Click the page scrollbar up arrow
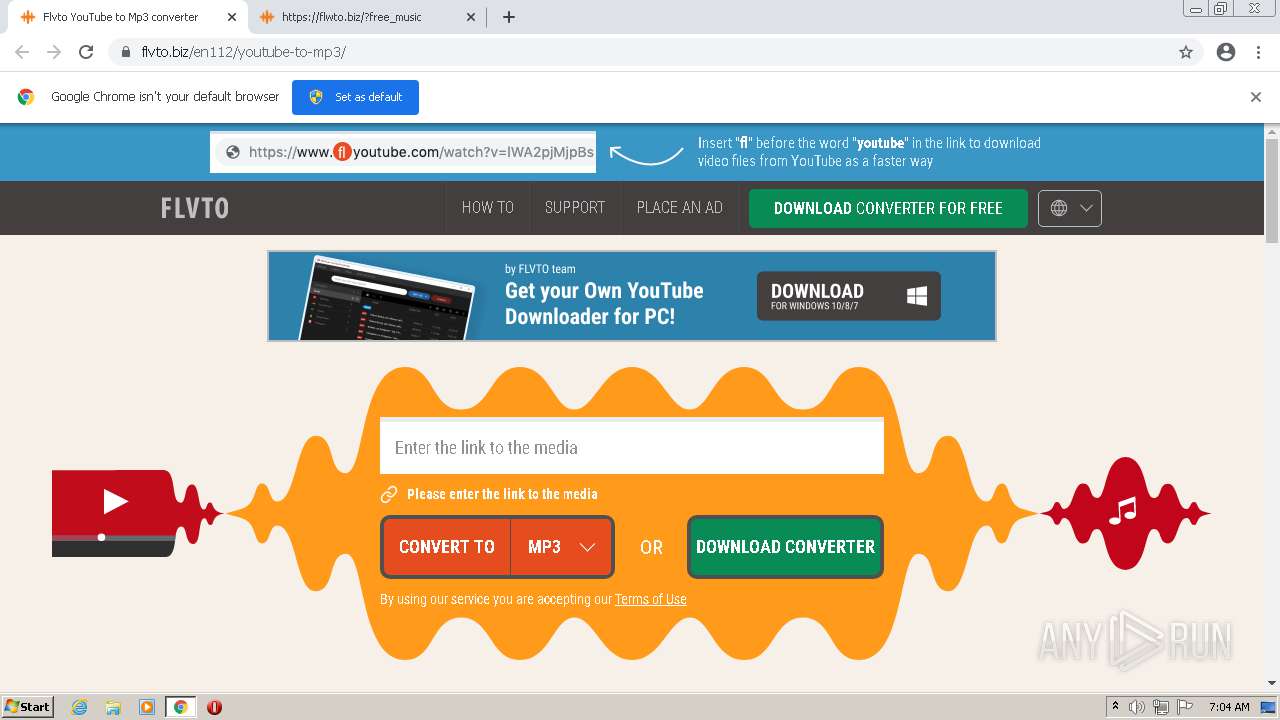This screenshot has height=720, width=1280. [1272, 131]
